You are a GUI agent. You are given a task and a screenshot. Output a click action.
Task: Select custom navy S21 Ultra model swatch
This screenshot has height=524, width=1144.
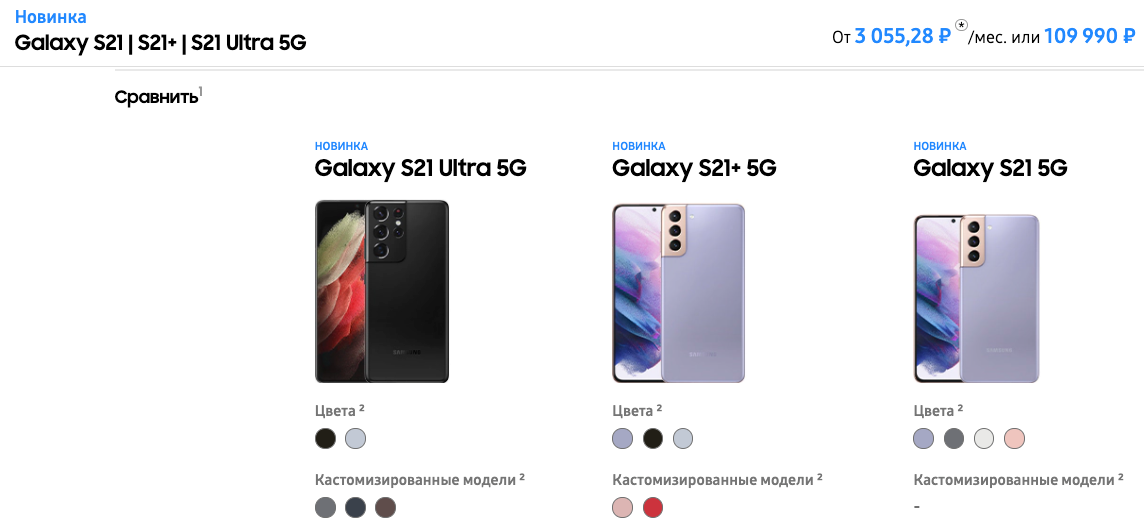(x=356, y=508)
